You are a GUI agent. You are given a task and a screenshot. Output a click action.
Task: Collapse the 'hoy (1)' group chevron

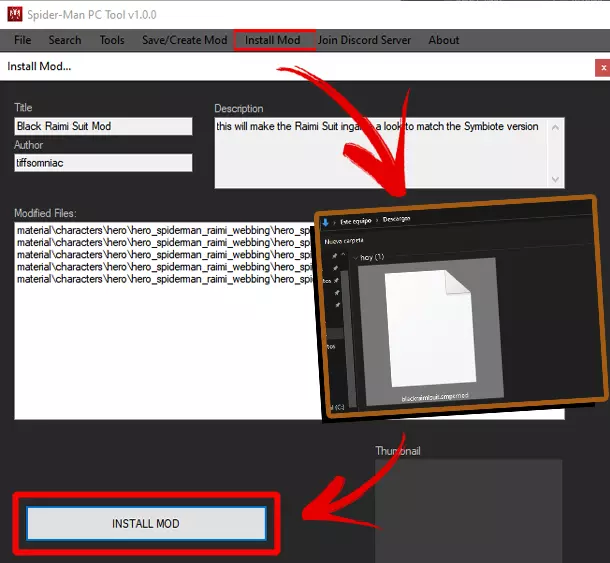pos(355,258)
